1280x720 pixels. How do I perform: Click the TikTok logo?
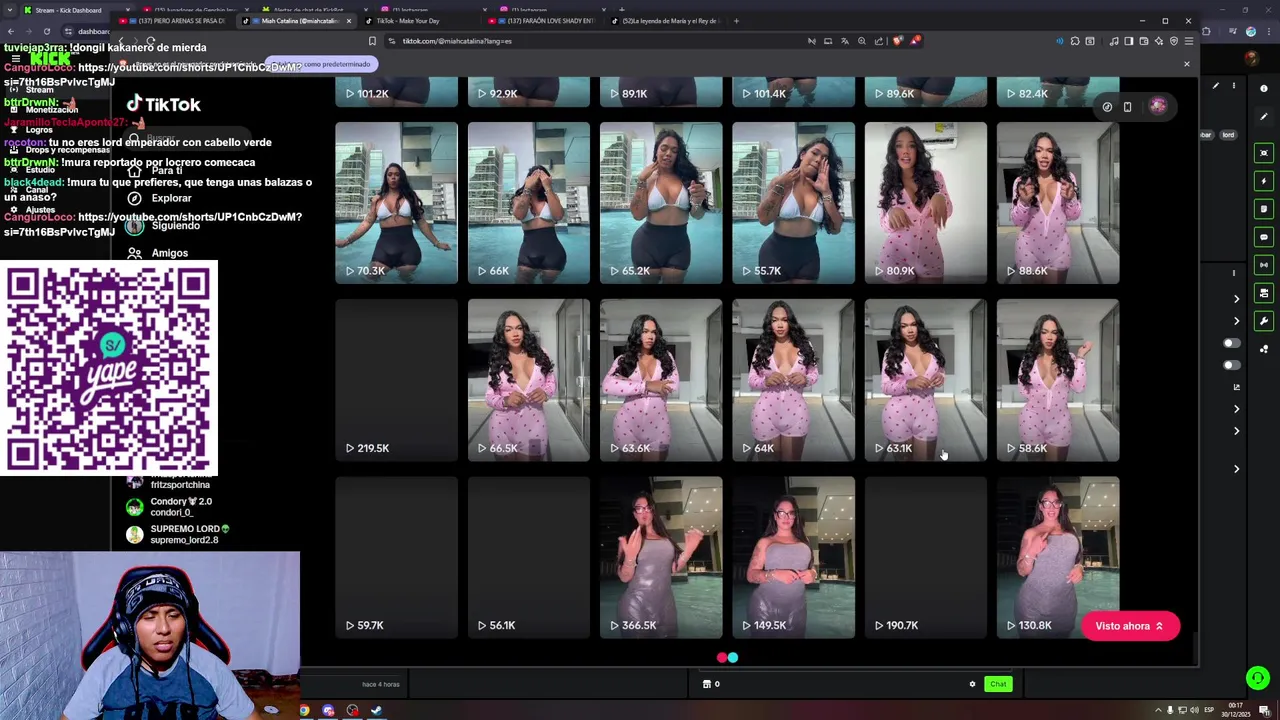[163, 104]
